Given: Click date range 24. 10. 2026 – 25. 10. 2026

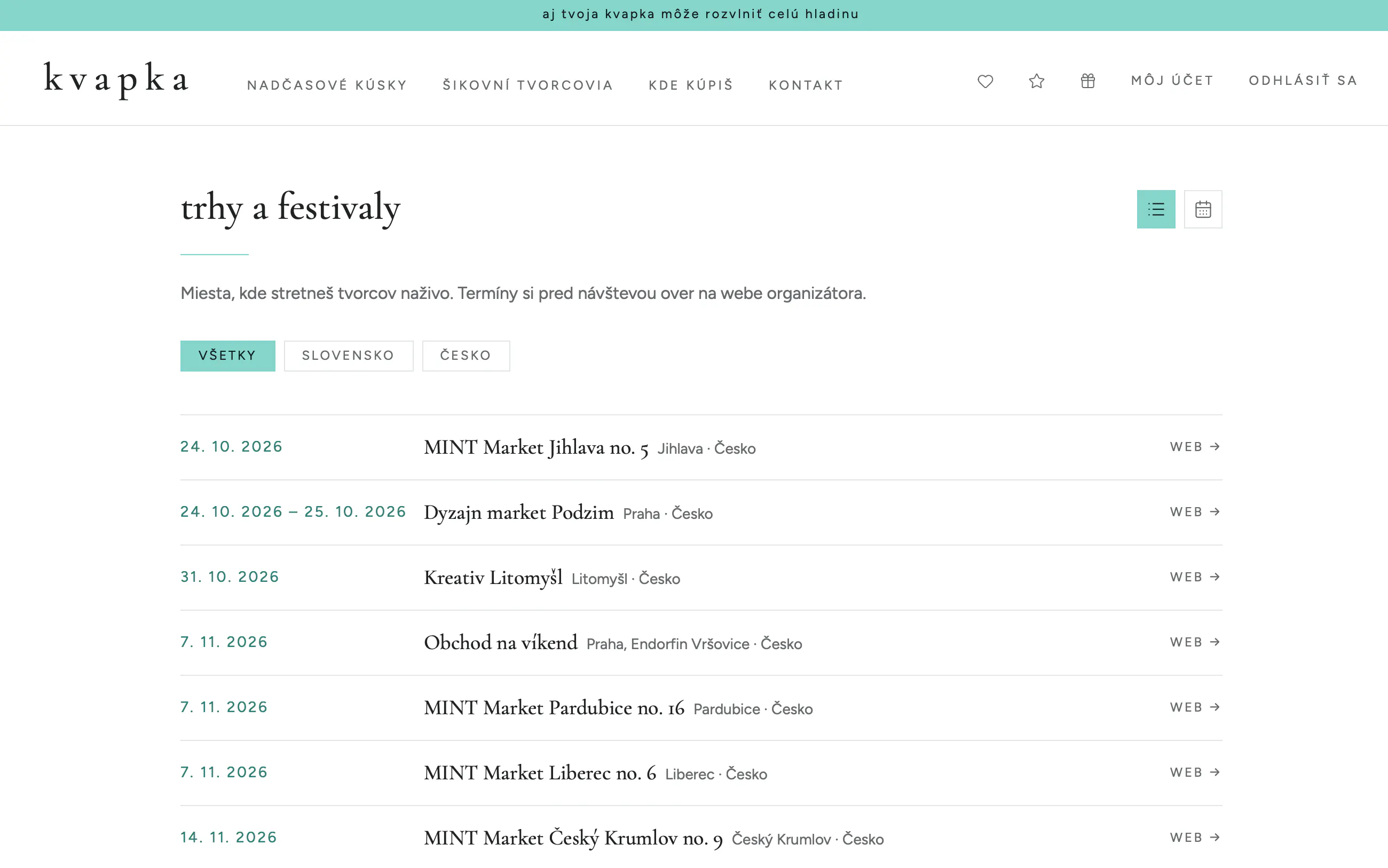Looking at the screenshot, I should 293,511.
